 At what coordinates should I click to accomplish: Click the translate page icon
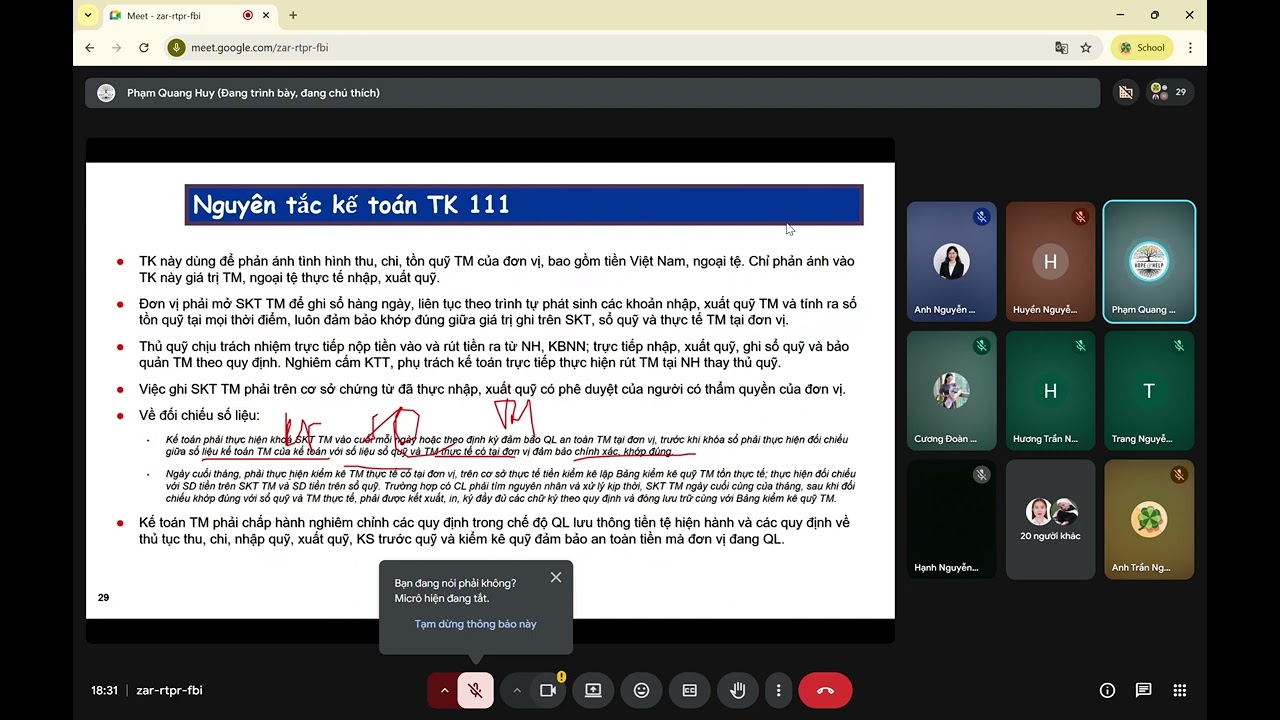[1061, 47]
